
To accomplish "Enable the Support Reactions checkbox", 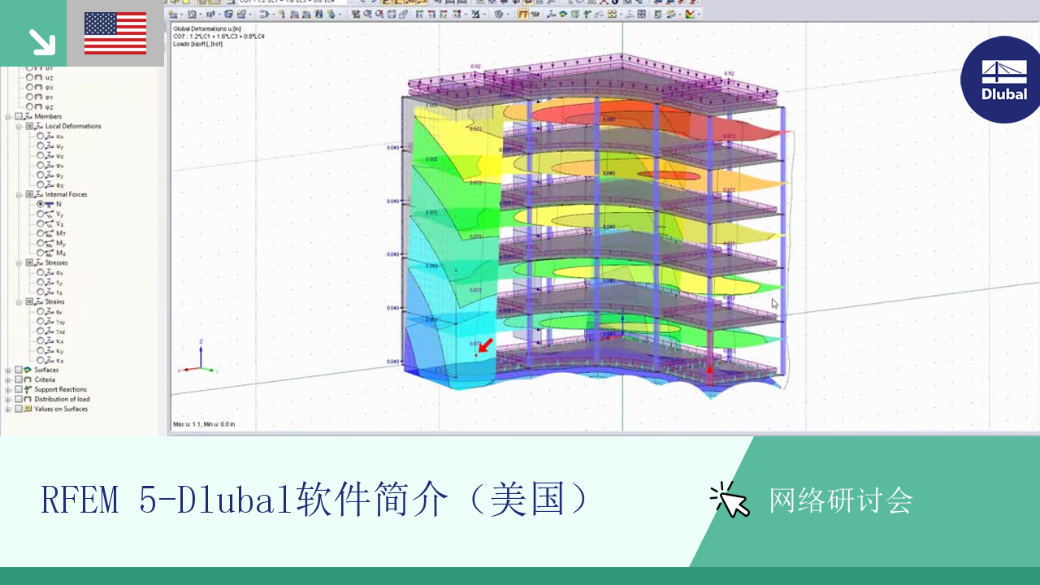I will tap(19, 389).
